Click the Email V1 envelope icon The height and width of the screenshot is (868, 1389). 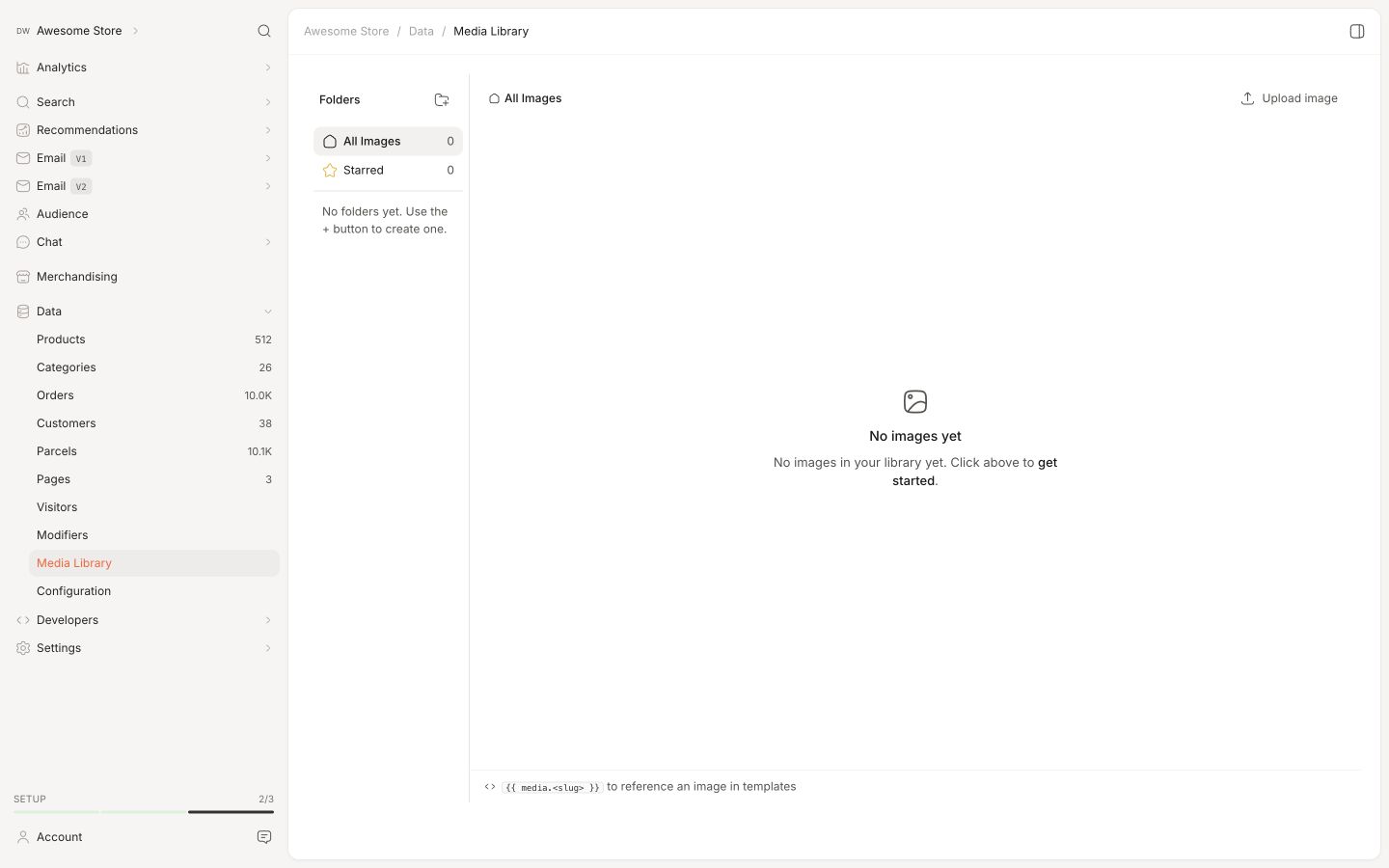point(23,158)
